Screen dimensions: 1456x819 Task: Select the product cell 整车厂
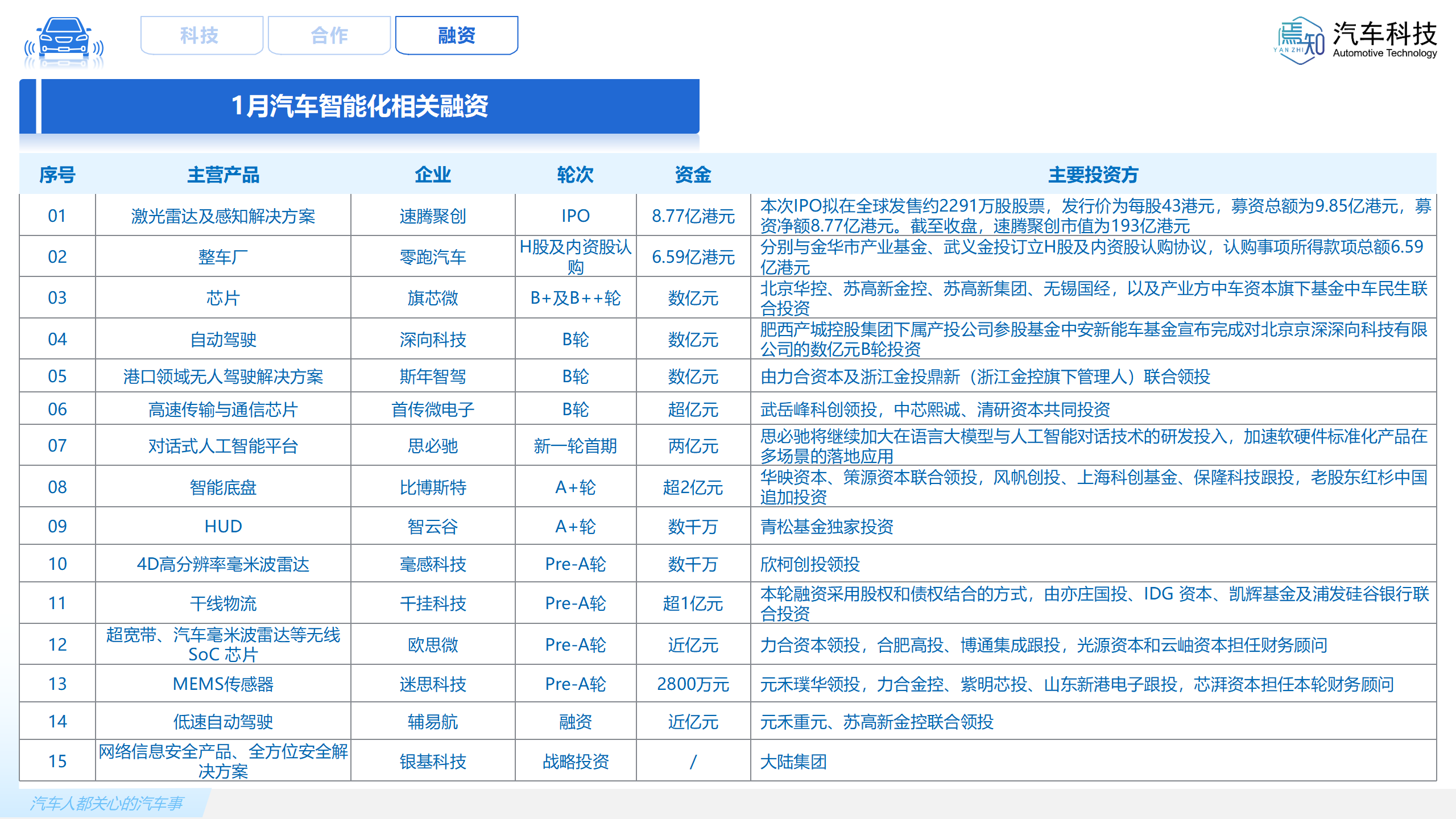(x=223, y=257)
